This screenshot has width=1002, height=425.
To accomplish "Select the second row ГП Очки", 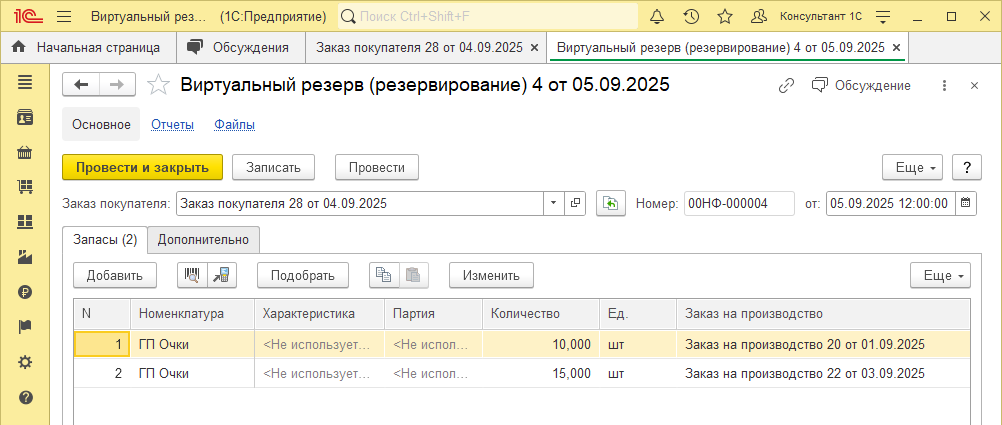I will click(x=164, y=373).
